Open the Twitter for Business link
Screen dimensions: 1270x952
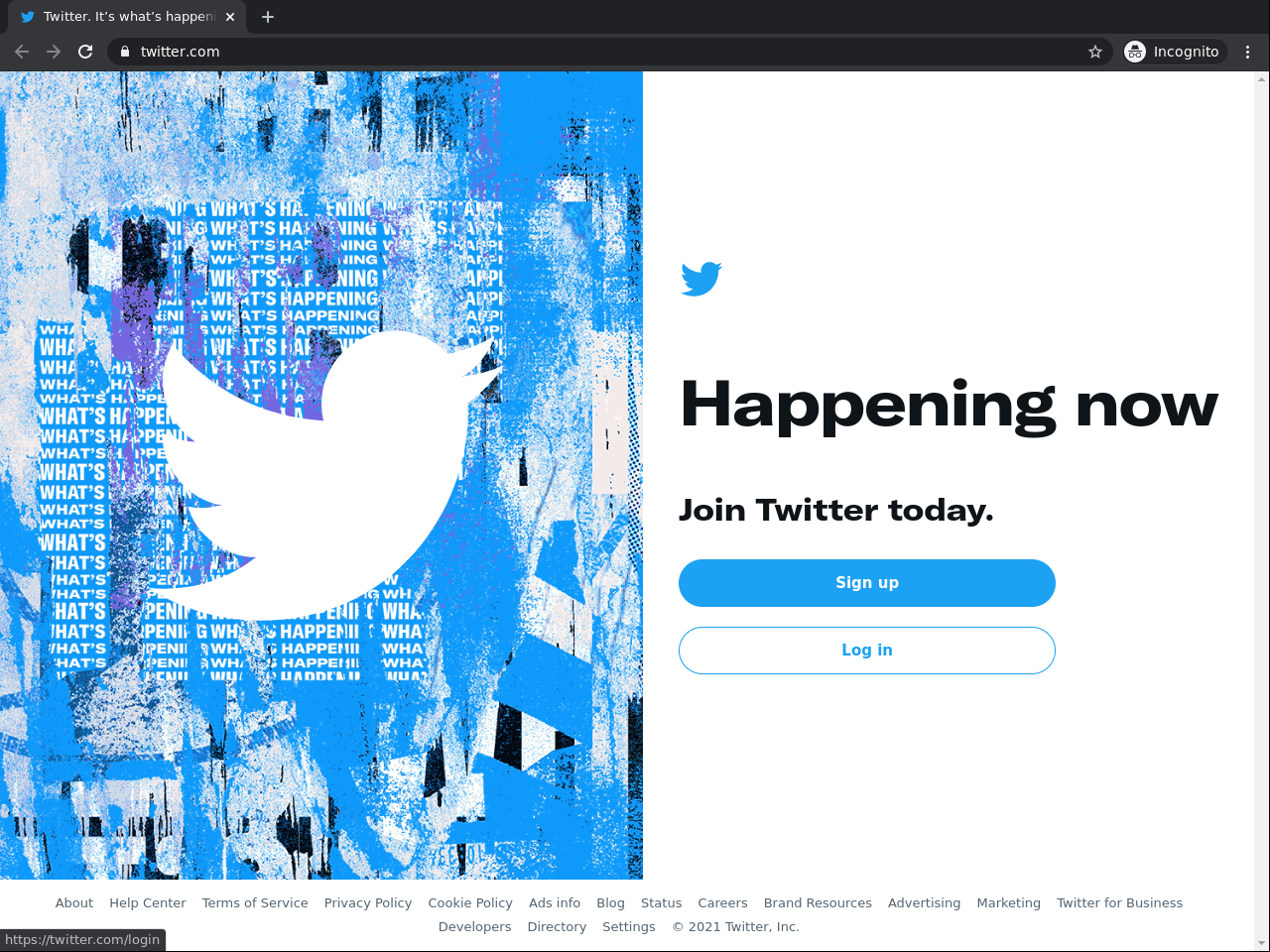point(1119,903)
